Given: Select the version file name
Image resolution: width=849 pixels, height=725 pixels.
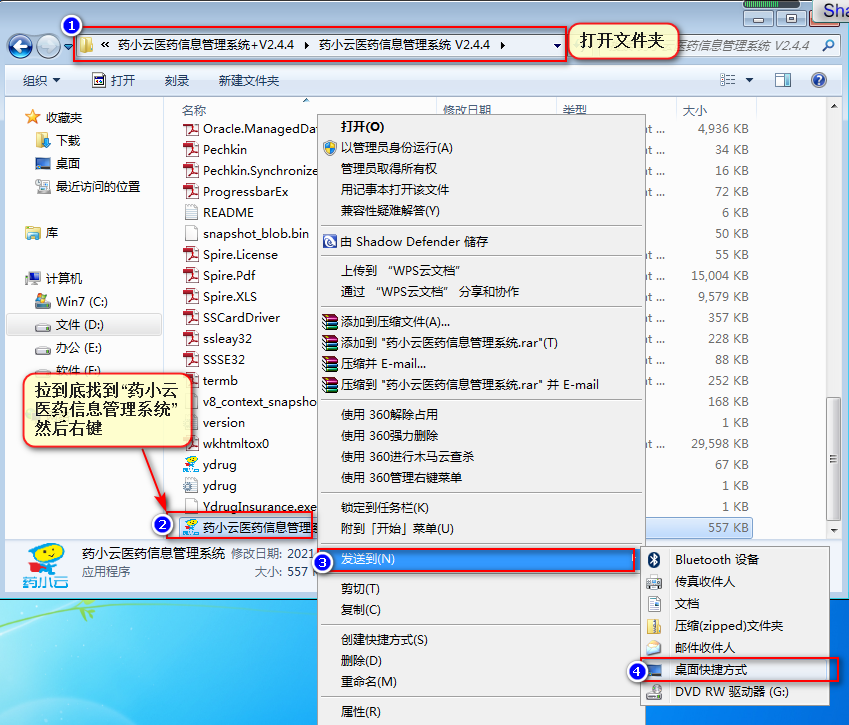Looking at the screenshot, I should (x=224, y=423).
